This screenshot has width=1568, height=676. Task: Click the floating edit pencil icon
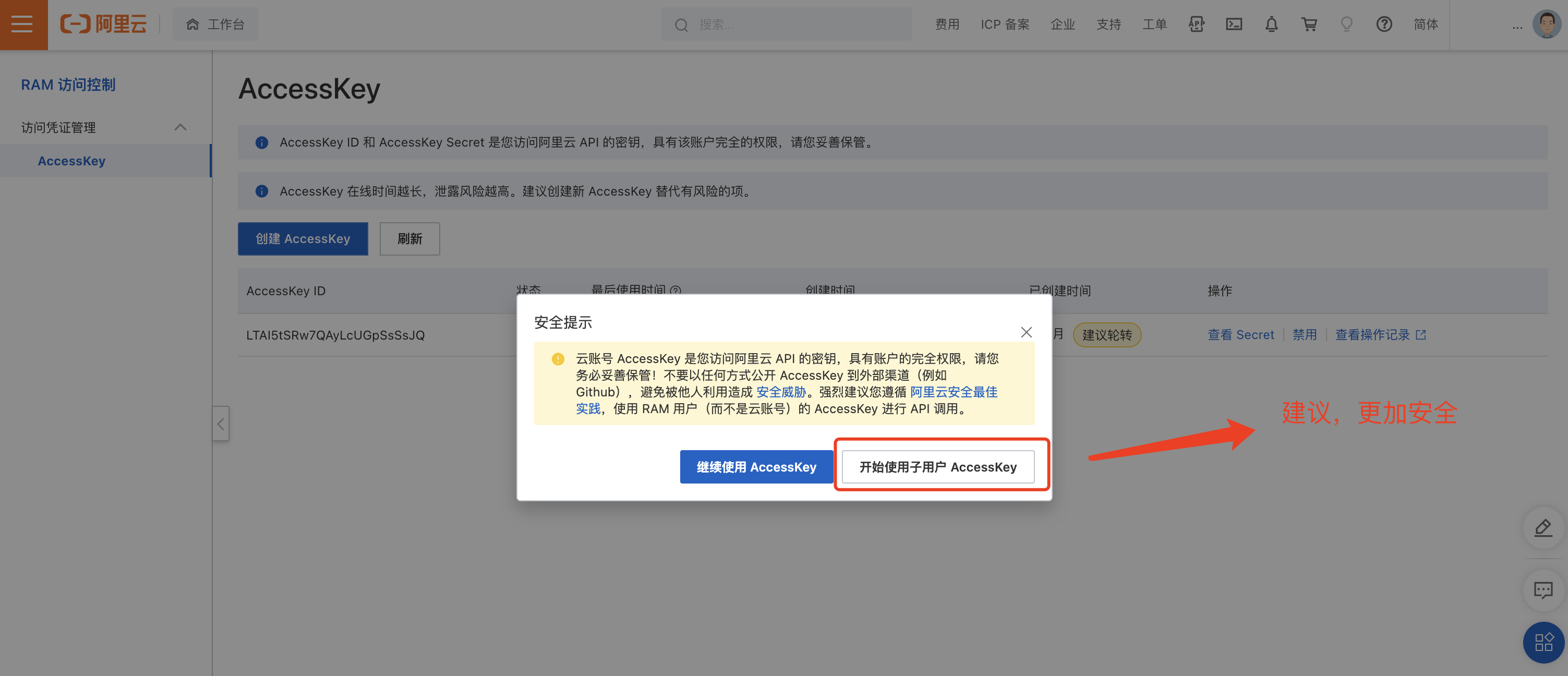(1542, 527)
